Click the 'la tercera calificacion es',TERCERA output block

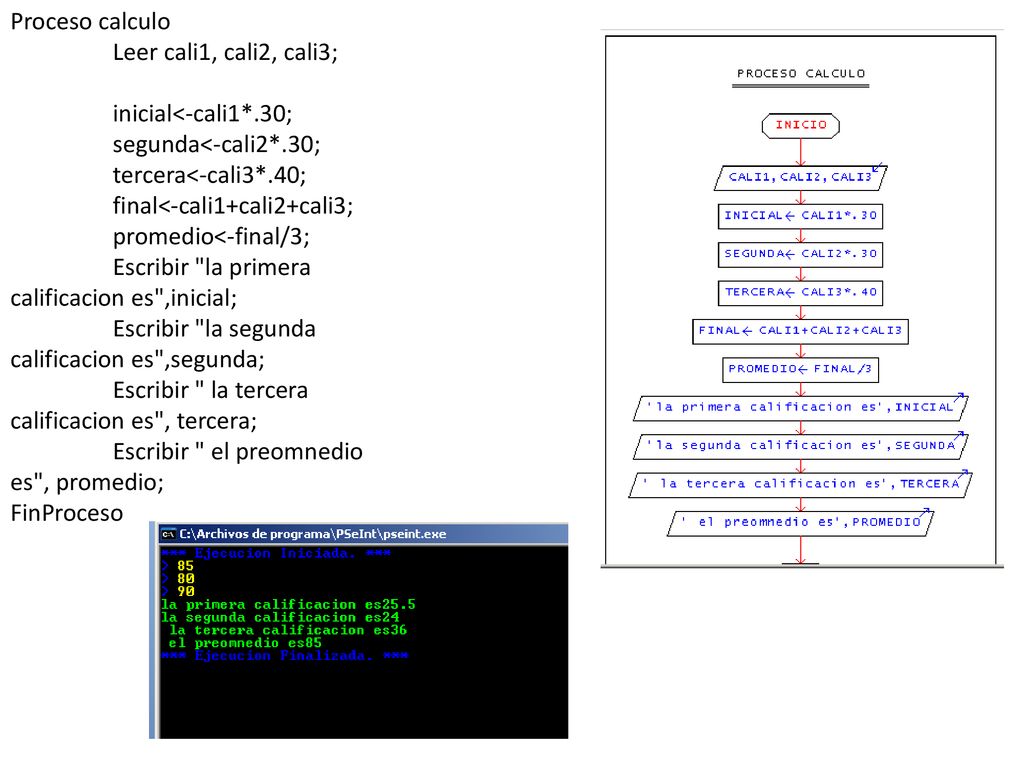(801, 485)
